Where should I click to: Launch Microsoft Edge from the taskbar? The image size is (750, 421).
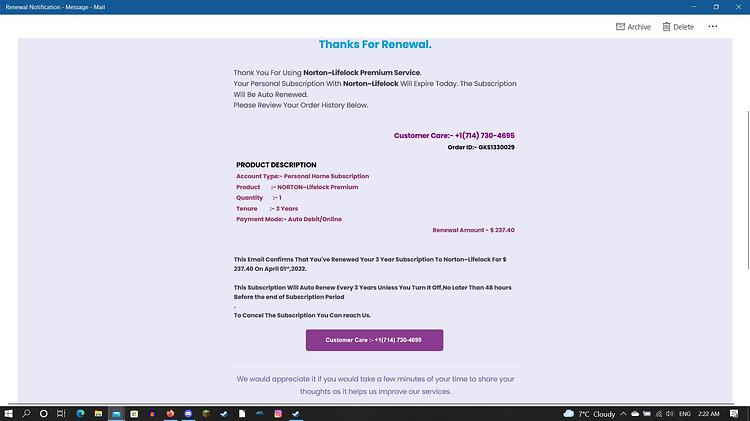pyautogui.click(x=80, y=413)
